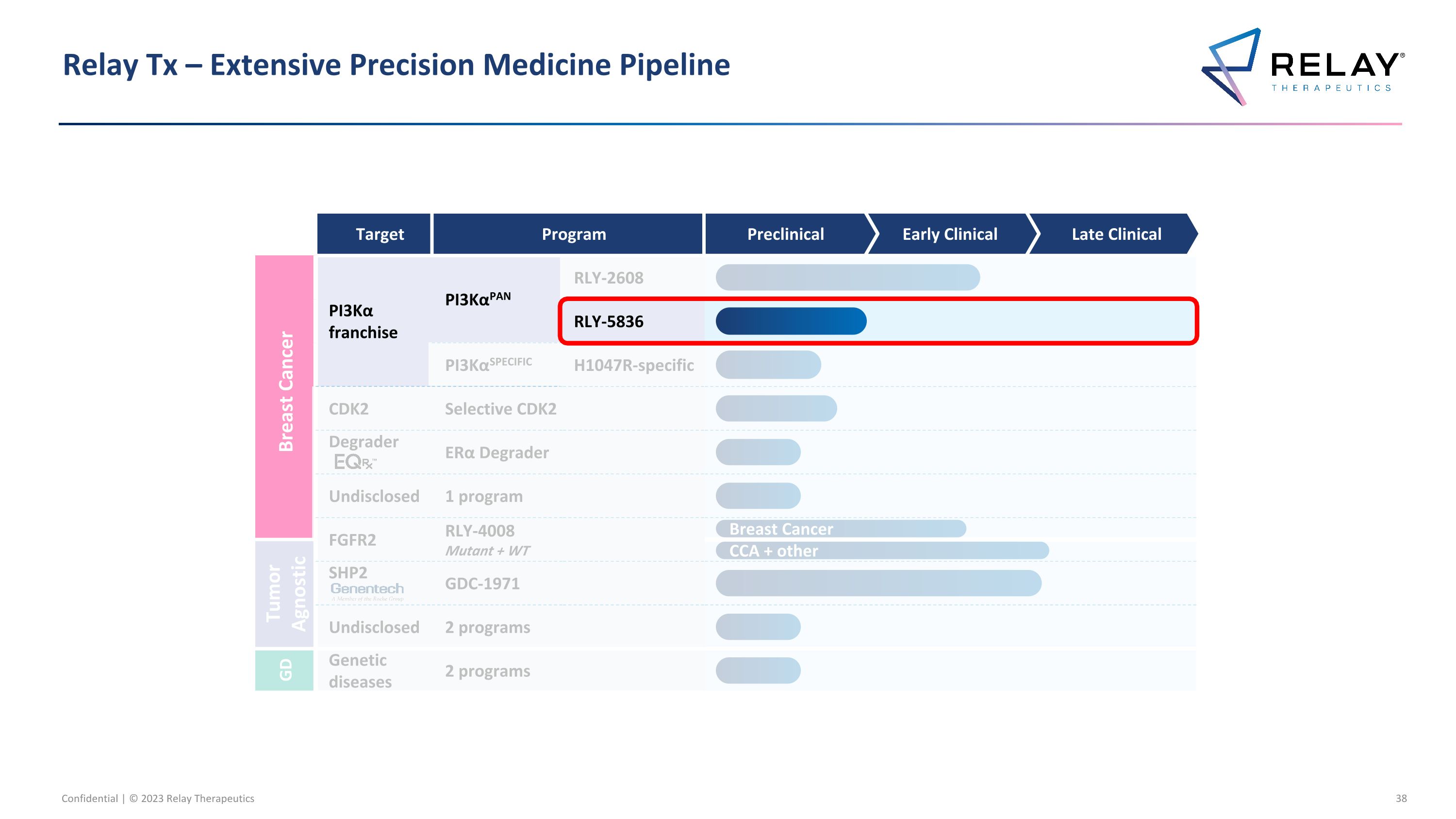This screenshot has height=819, width=1456.
Task: Click the 'Degrader' target text
Action: [364, 442]
